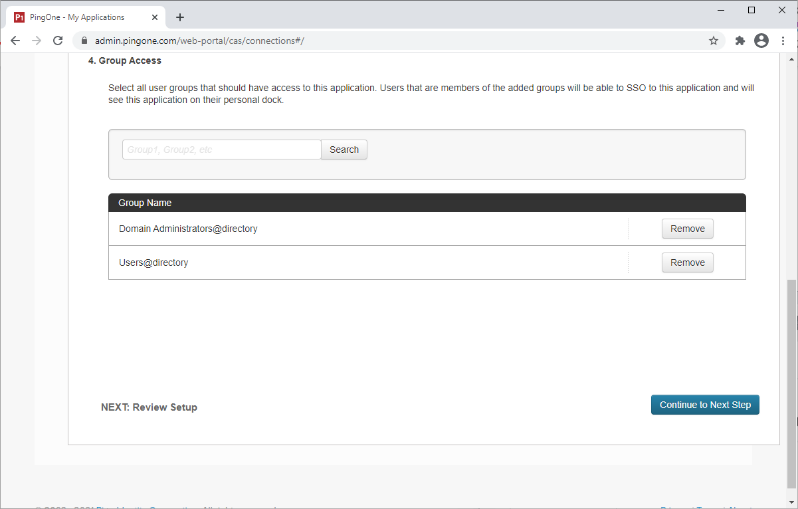Click into the group search field
Image resolution: width=798 pixels, height=509 pixels.
tap(221, 150)
